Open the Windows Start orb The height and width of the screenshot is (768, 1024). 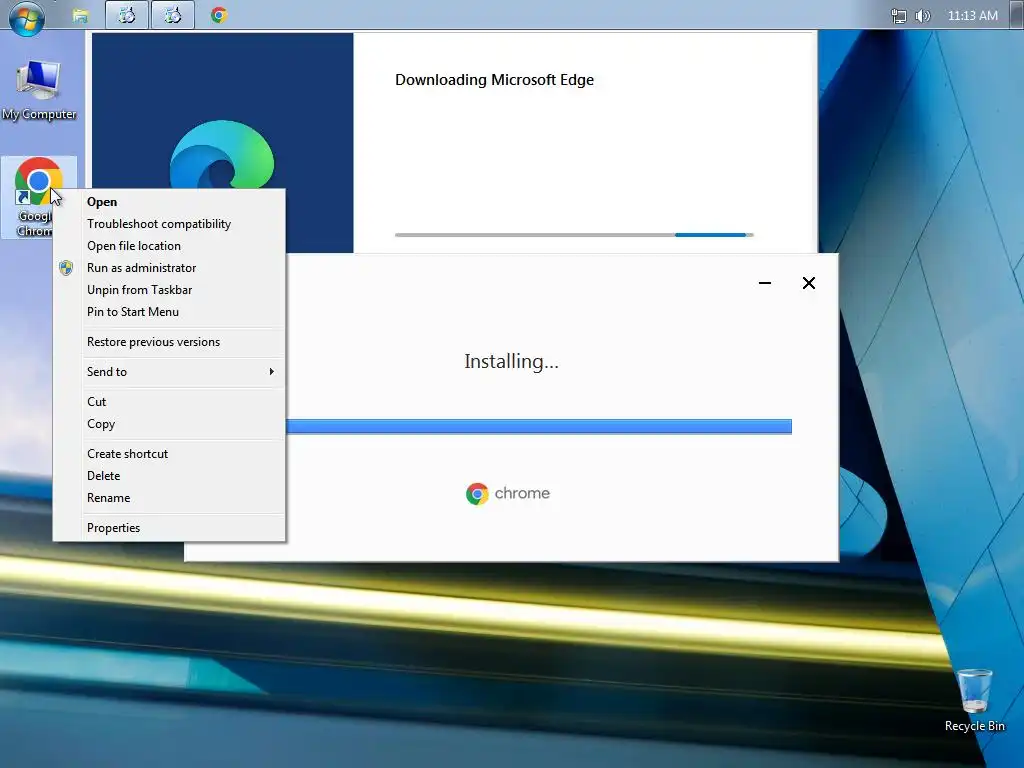26,17
